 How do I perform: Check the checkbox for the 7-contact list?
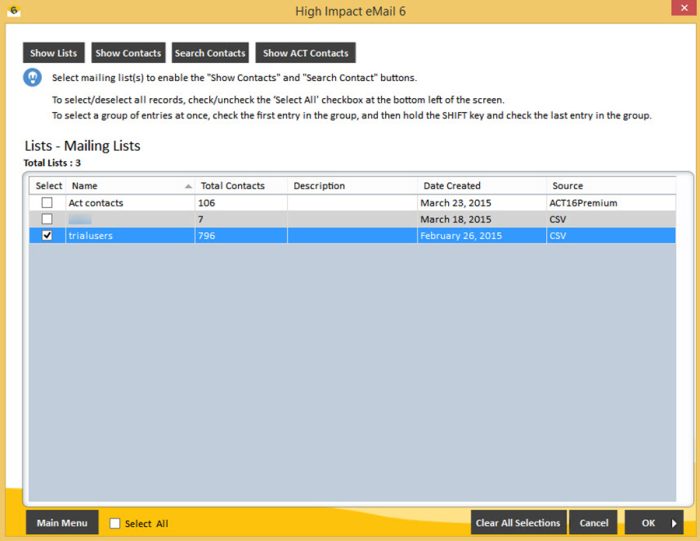click(47, 219)
